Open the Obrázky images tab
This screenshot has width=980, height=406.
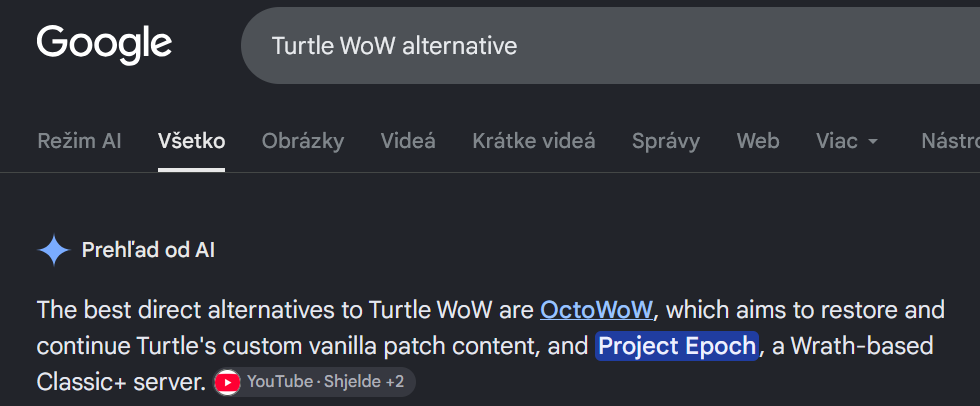pos(302,141)
